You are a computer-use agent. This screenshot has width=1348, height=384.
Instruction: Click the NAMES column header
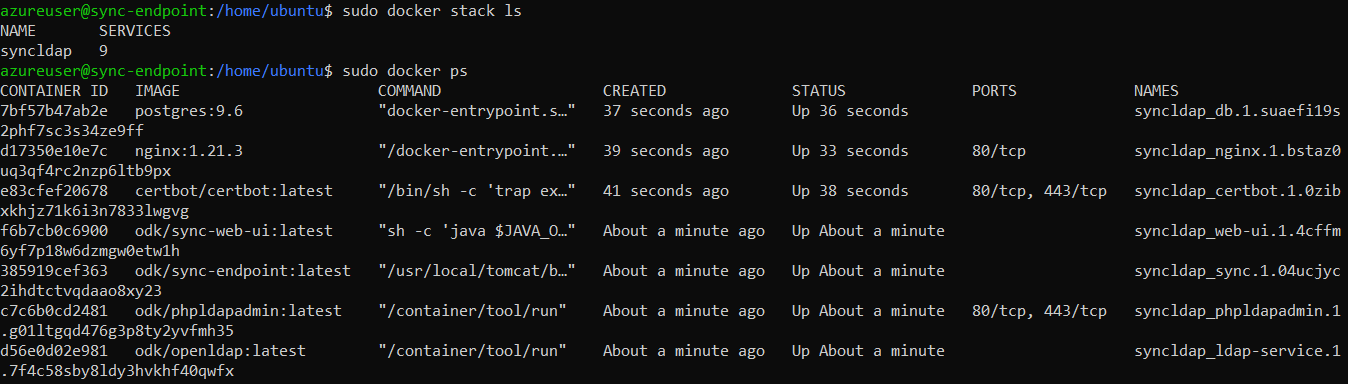[x=1157, y=91]
